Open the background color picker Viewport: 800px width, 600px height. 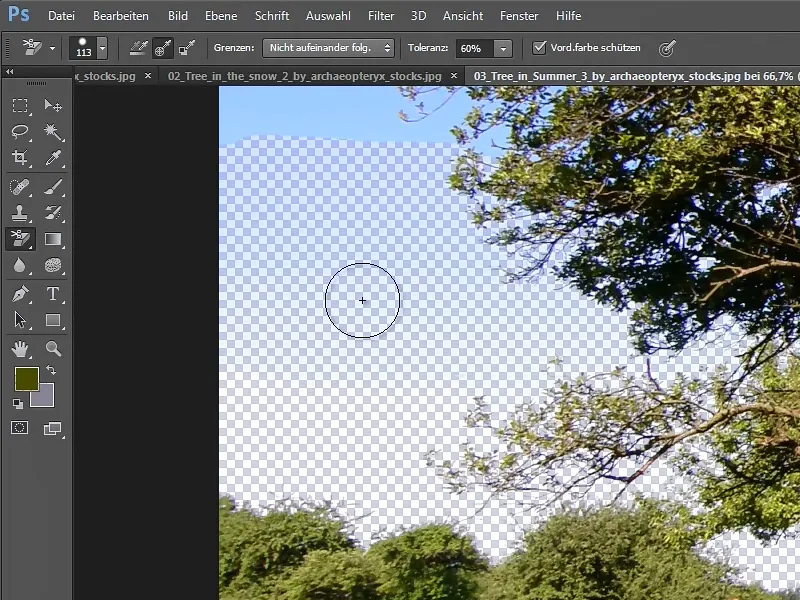coord(45,399)
